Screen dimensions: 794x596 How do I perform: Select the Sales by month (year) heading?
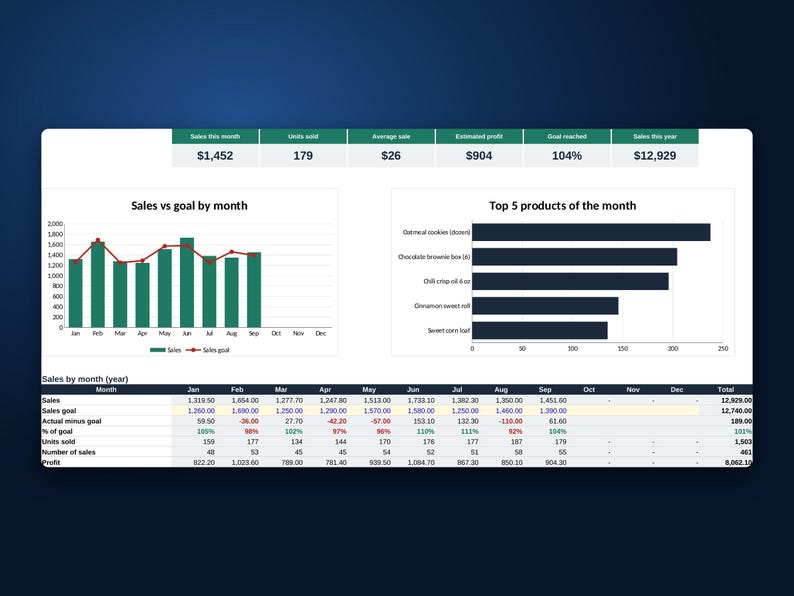pos(85,379)
